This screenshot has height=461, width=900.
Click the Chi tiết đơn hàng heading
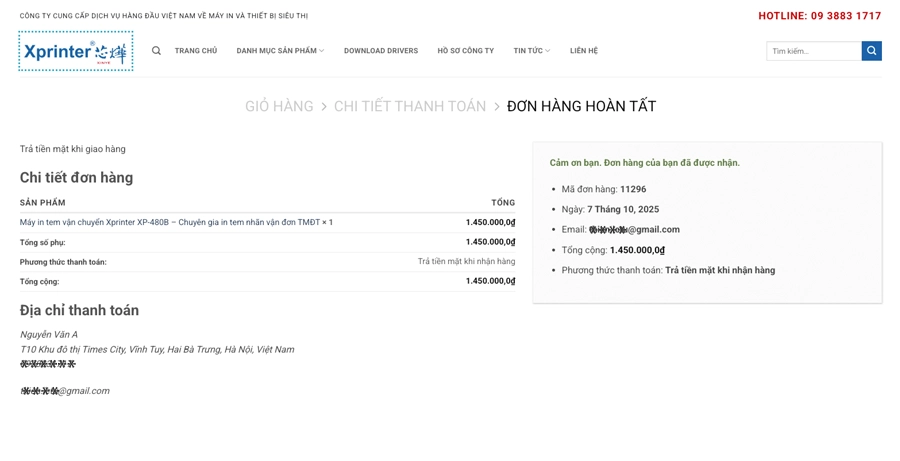coord(76,178)
